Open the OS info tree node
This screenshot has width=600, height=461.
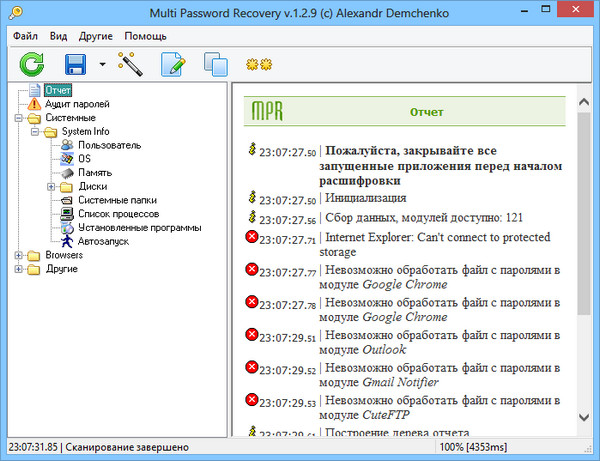pyautogui.click(x=85, y=158)
